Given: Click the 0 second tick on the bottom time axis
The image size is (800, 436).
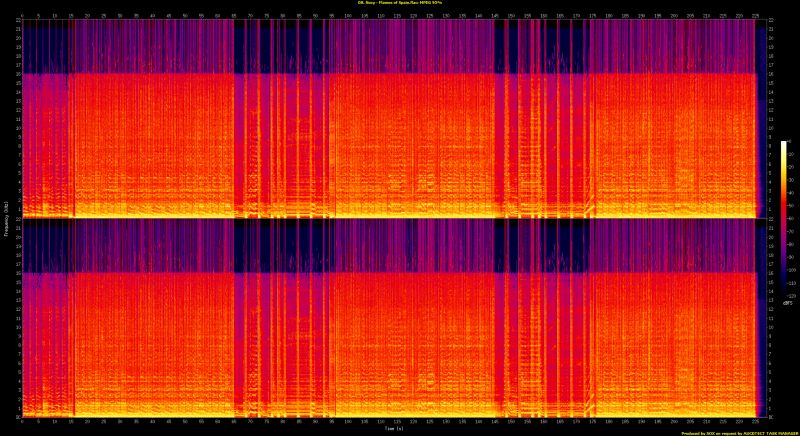Looking at the screenshot, I should tap(22, 422).
